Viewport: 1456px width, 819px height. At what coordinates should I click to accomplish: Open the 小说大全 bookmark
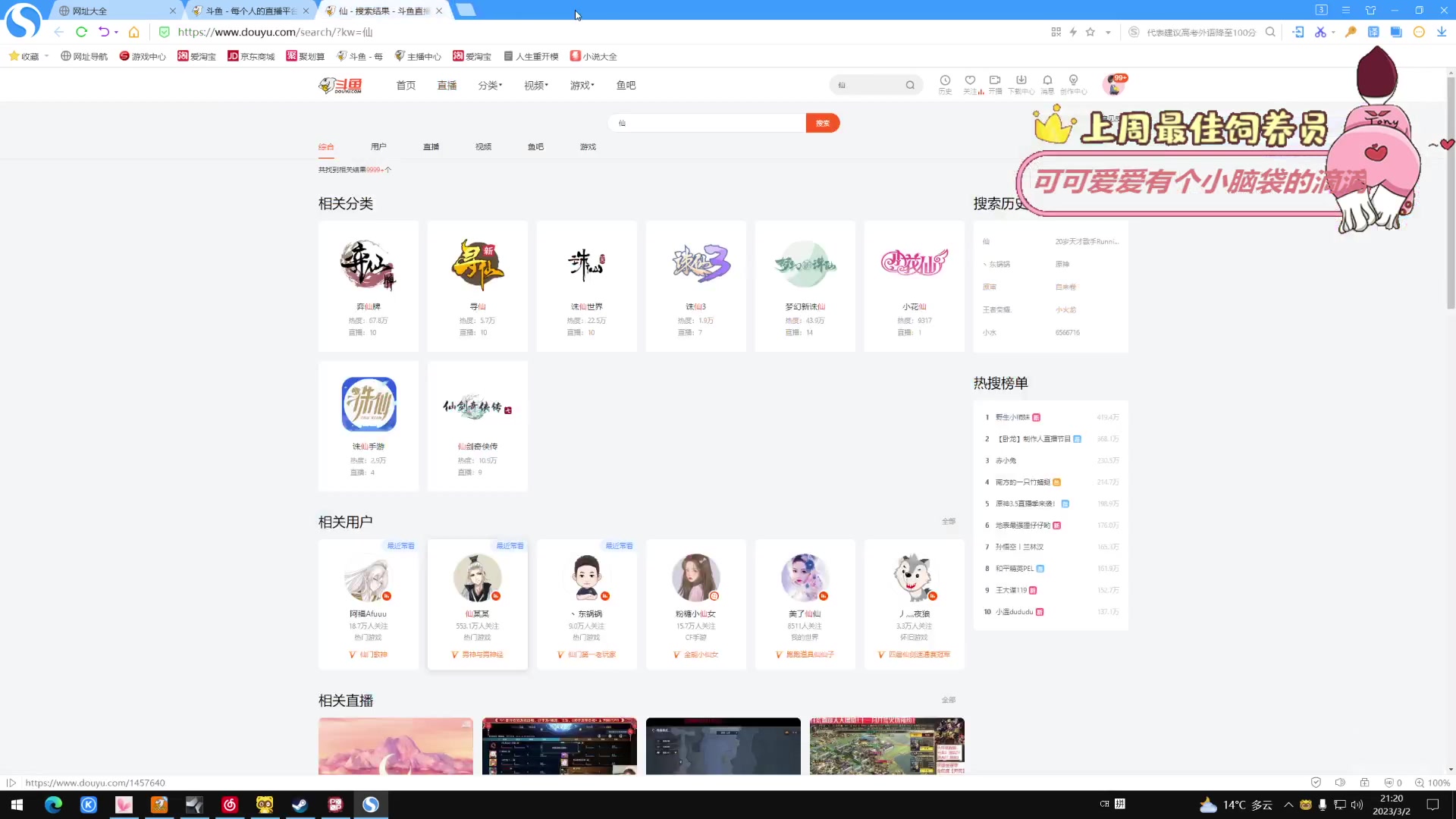point(594,56)
